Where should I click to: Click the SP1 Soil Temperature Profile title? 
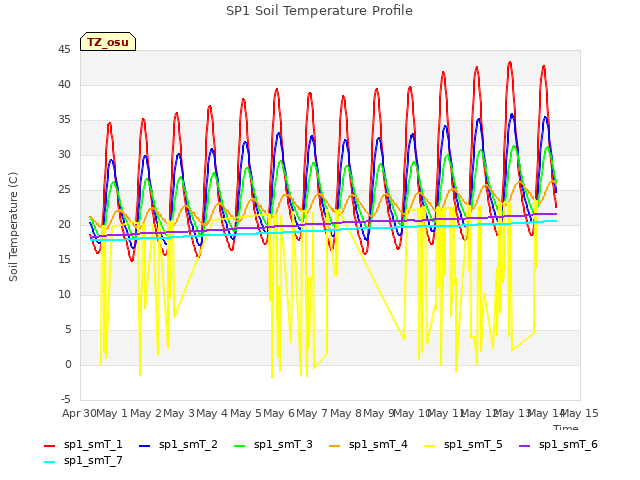(x=319, y=11)
